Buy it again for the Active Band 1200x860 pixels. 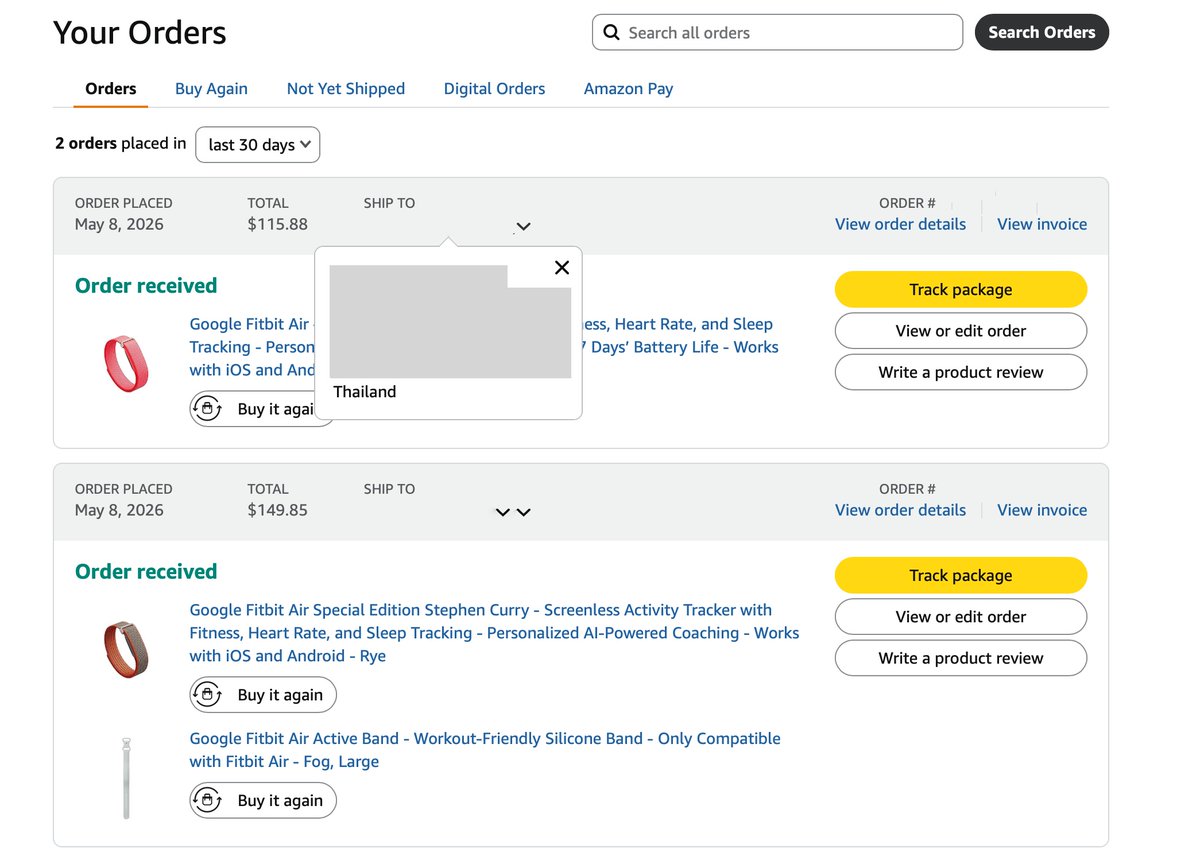(263, 800)
